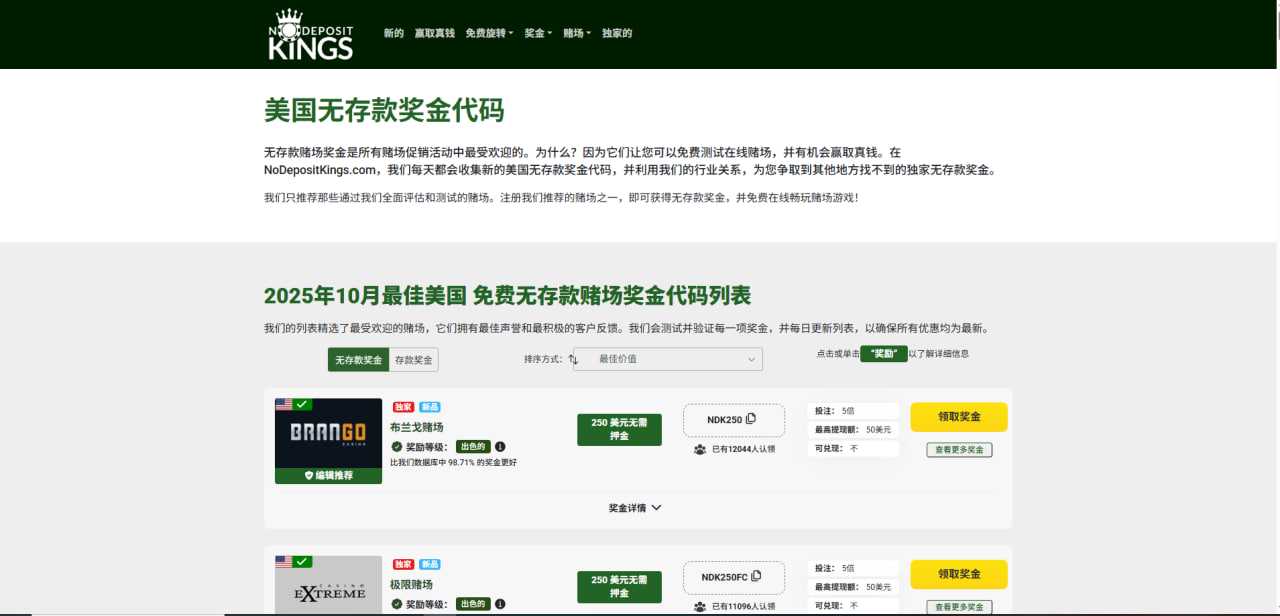Click the red 独家 tag on Brango

tap(403, 407)
